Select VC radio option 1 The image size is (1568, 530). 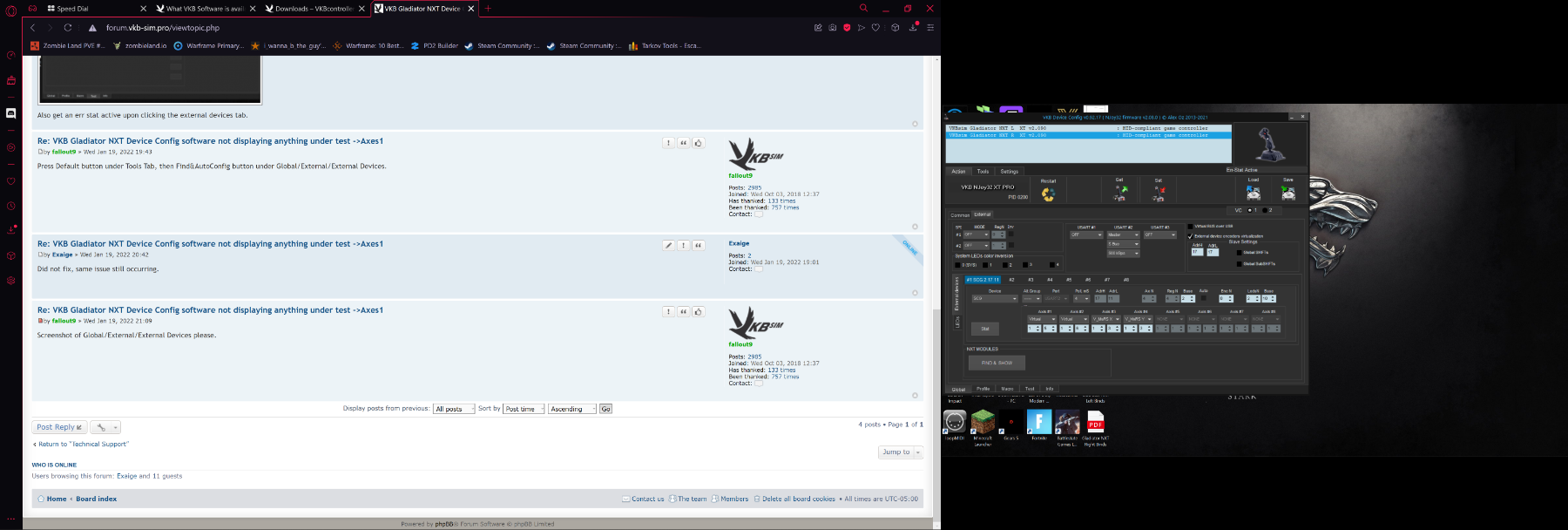1249,210
